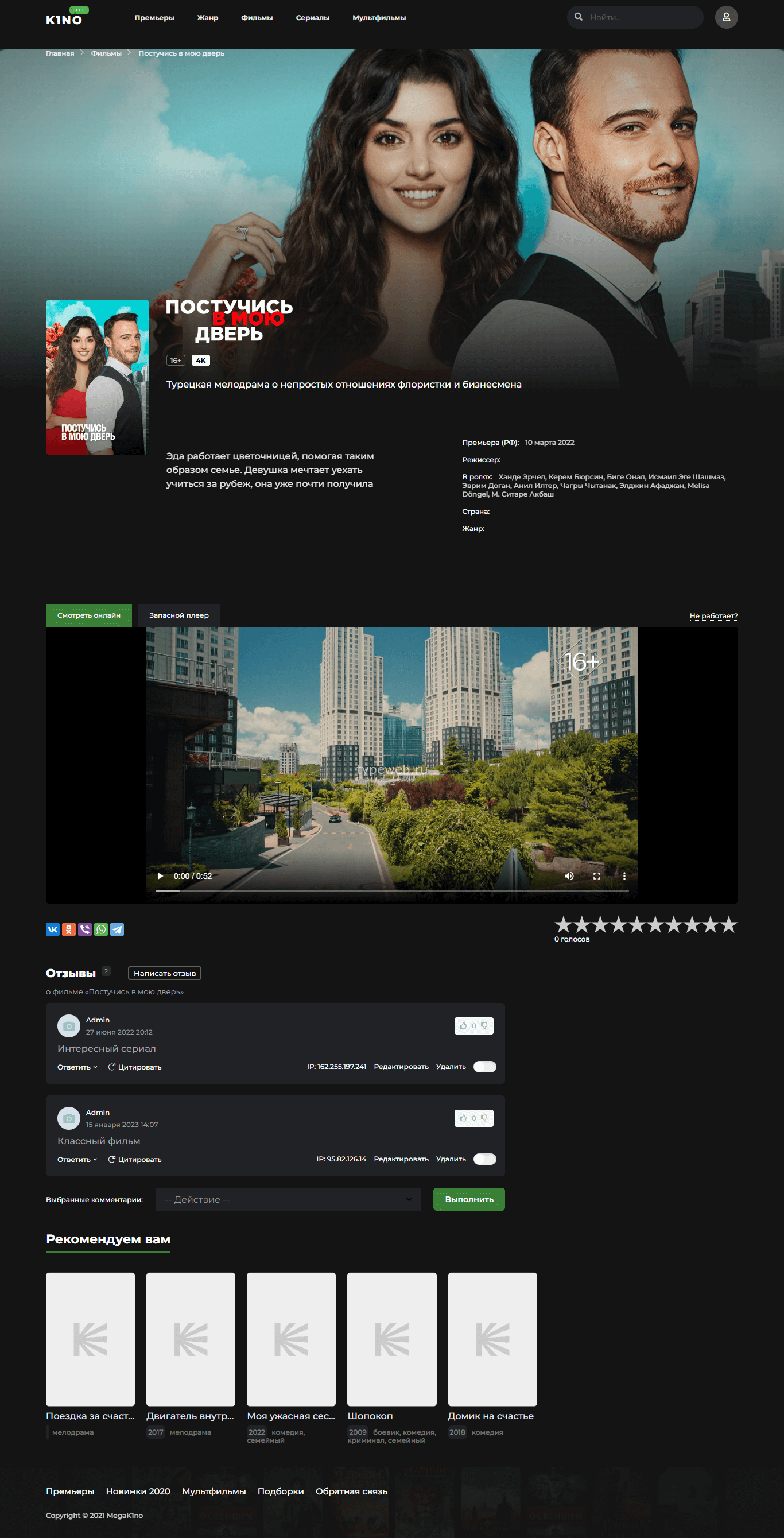Enter fullscreen mode in video player
The image size is (784, 1538).
pyautogui.click(x=596, y=876)
